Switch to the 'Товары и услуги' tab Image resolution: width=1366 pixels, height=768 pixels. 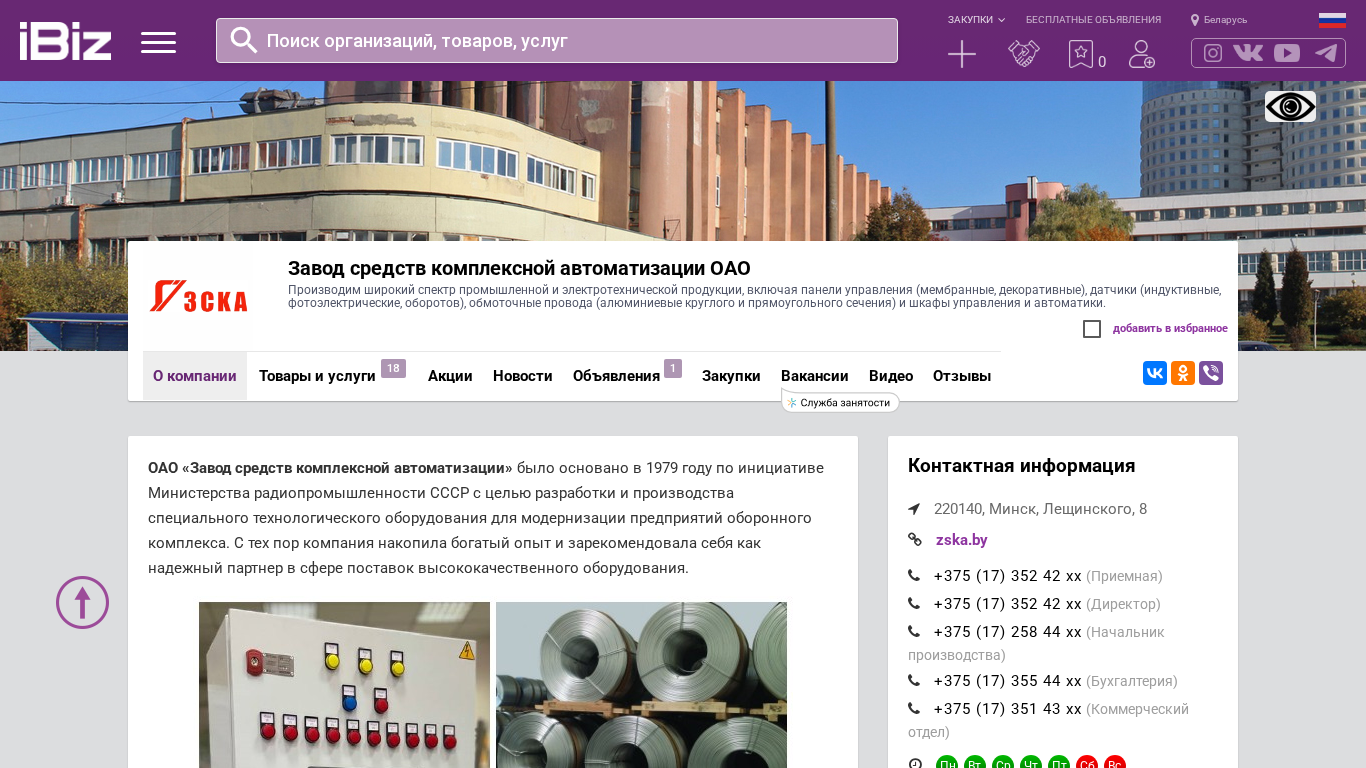click(x=317, y=376)
